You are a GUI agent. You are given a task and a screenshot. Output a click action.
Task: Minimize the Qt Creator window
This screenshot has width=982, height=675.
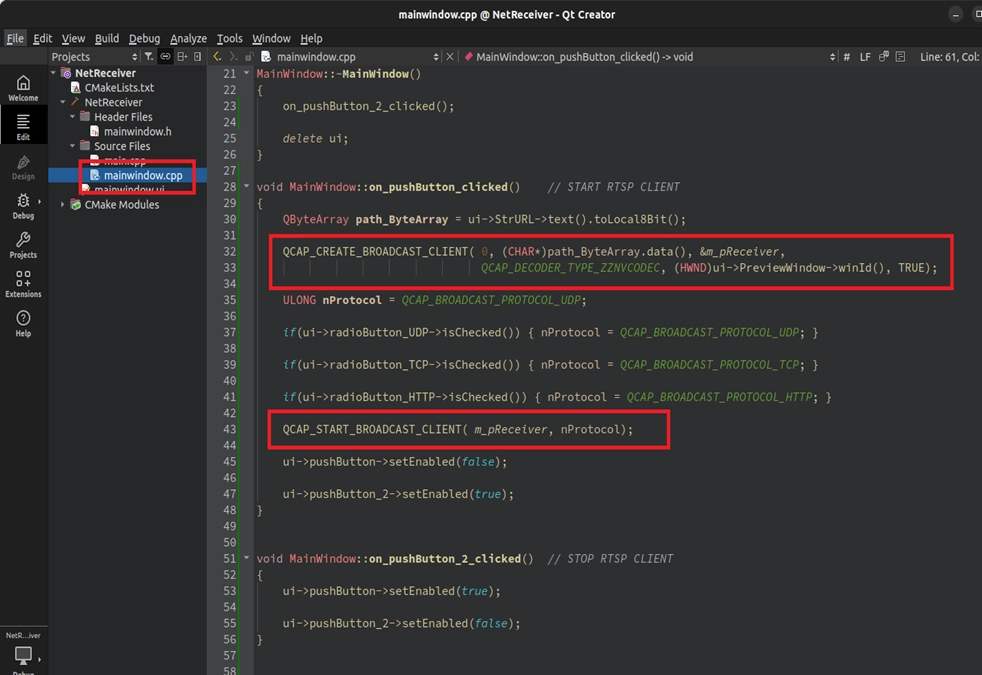click(955, 14)
